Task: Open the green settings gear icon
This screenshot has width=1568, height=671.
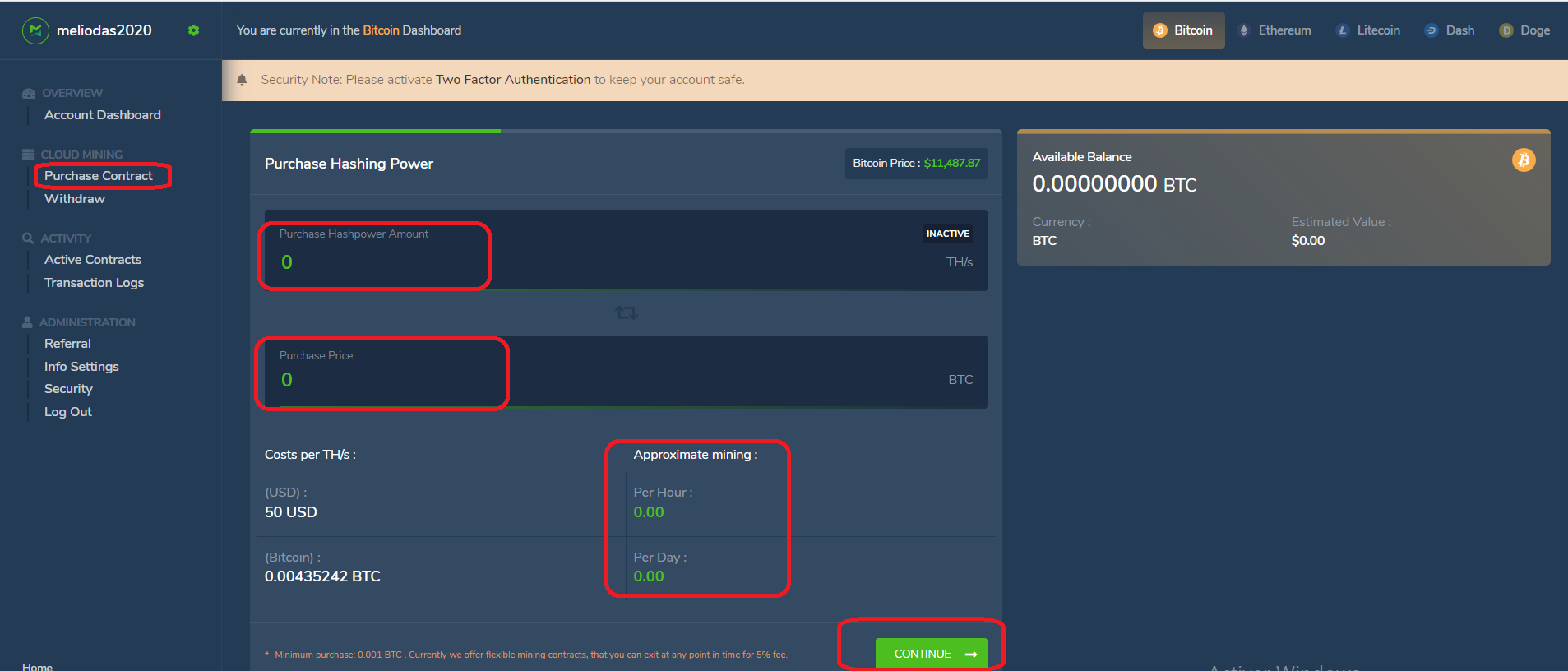Action: [x=193, y=30]
